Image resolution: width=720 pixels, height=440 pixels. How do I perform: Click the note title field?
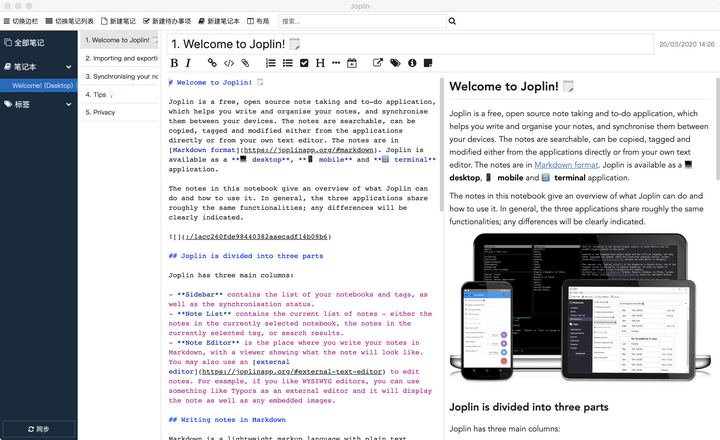pyautogui.click(x=410, y=44)
